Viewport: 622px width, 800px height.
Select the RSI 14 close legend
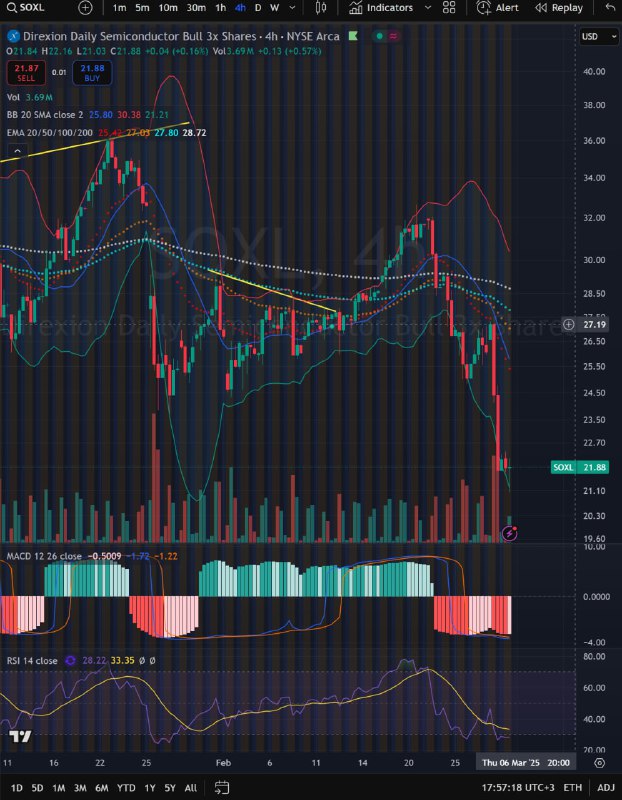(32, 661)
